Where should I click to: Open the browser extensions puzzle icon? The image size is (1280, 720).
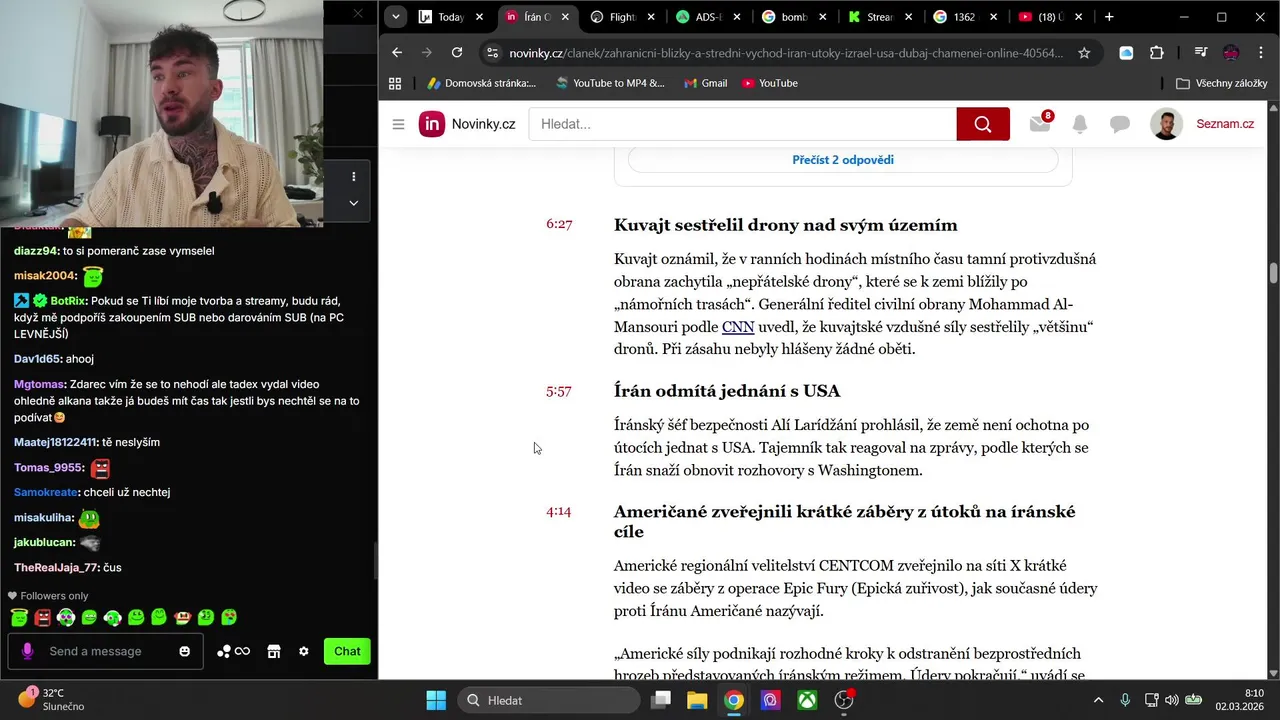click(1157, 53)
